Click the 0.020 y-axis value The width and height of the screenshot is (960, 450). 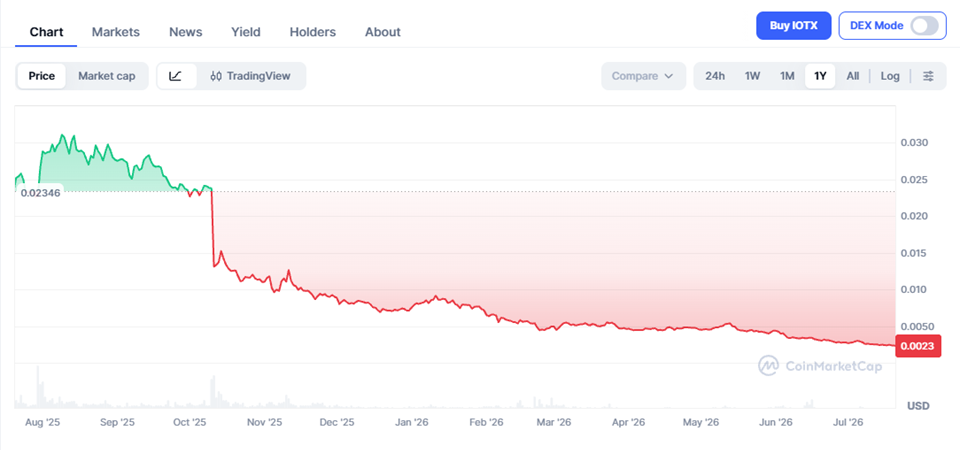click(914, 216)
